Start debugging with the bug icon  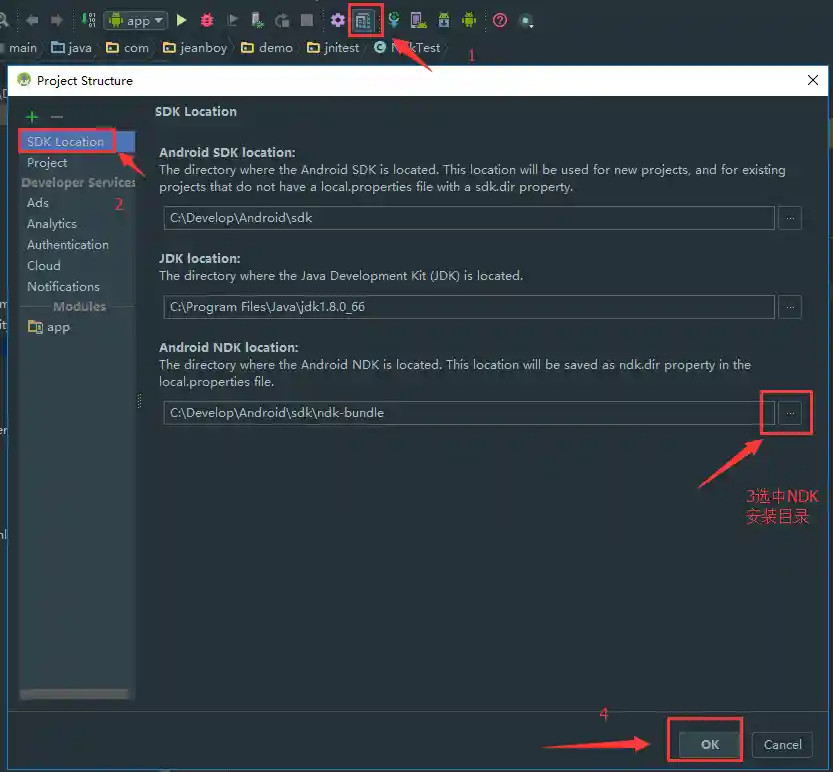(x=207, y=20)
